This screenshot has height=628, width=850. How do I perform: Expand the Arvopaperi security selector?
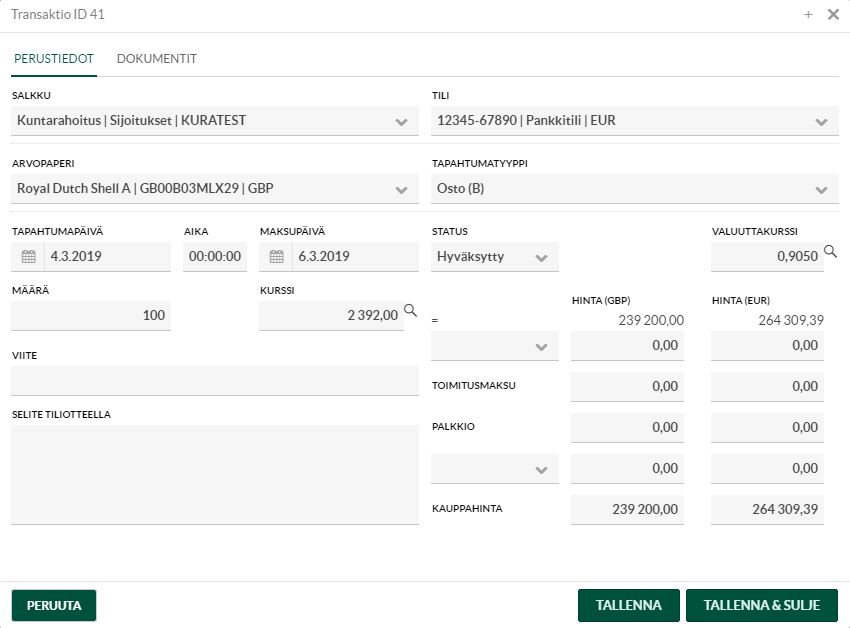point(401,189)
